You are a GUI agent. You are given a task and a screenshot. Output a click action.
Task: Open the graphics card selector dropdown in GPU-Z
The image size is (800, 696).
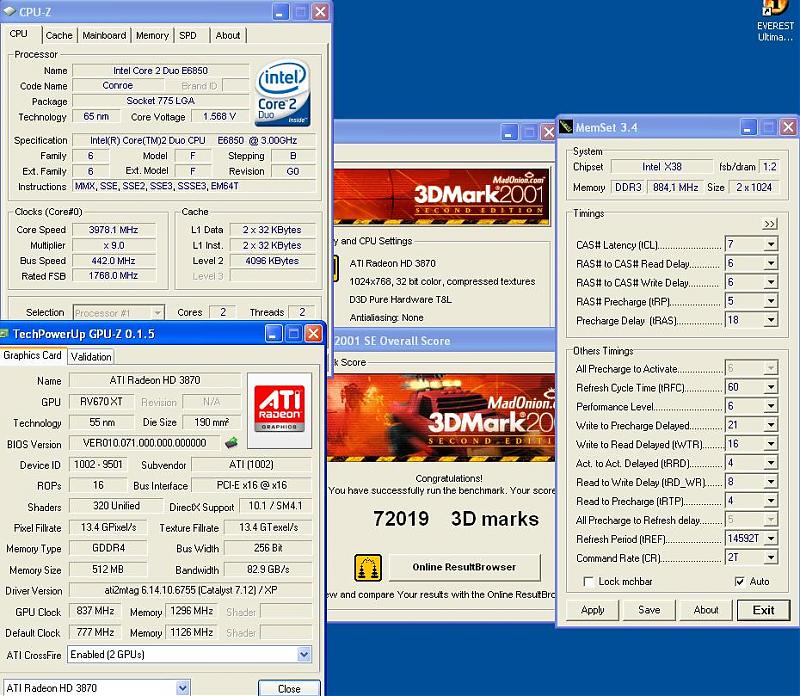click(183, 688)
